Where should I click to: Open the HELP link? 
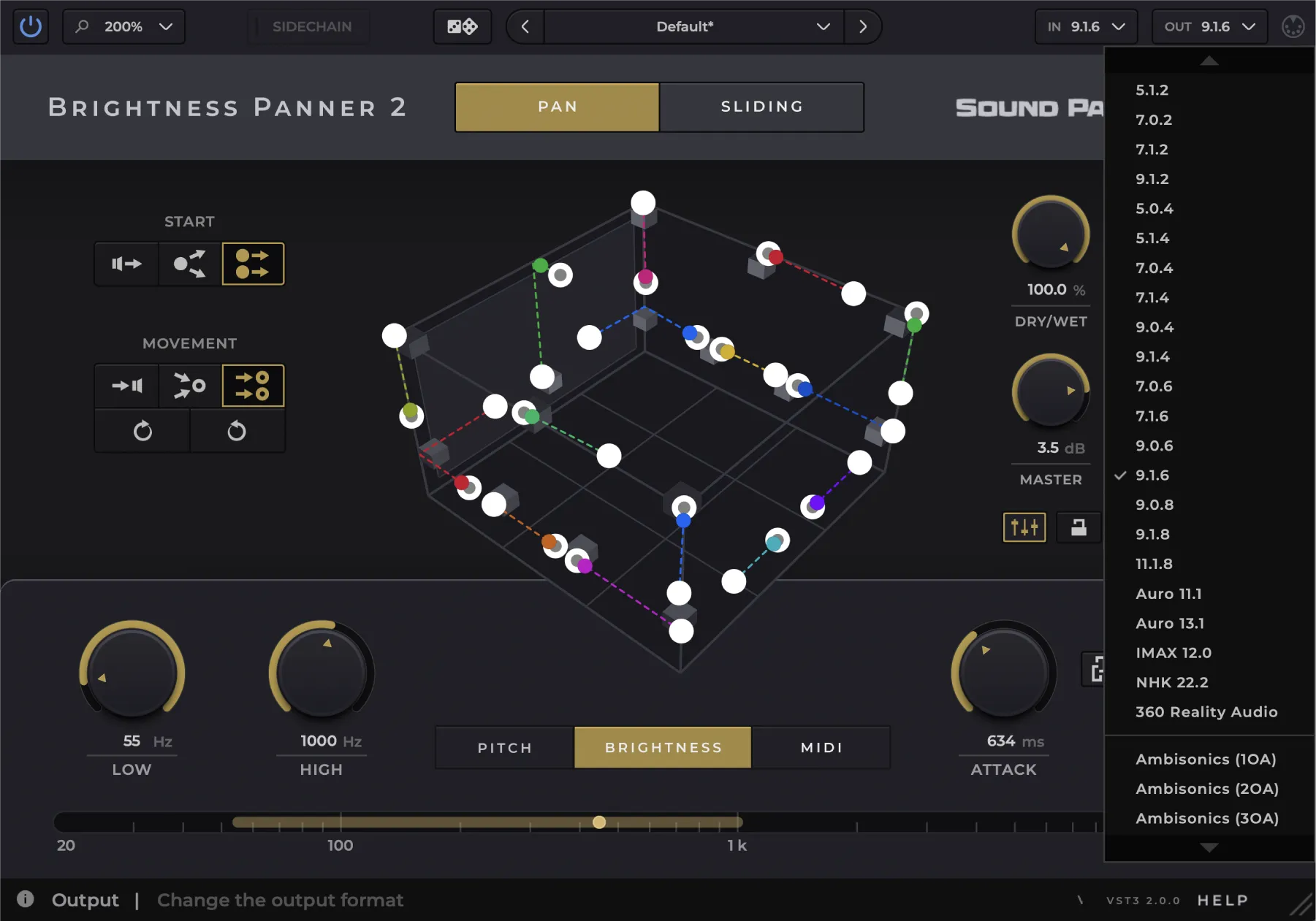pyautogui.click(x=1222, y=901)
